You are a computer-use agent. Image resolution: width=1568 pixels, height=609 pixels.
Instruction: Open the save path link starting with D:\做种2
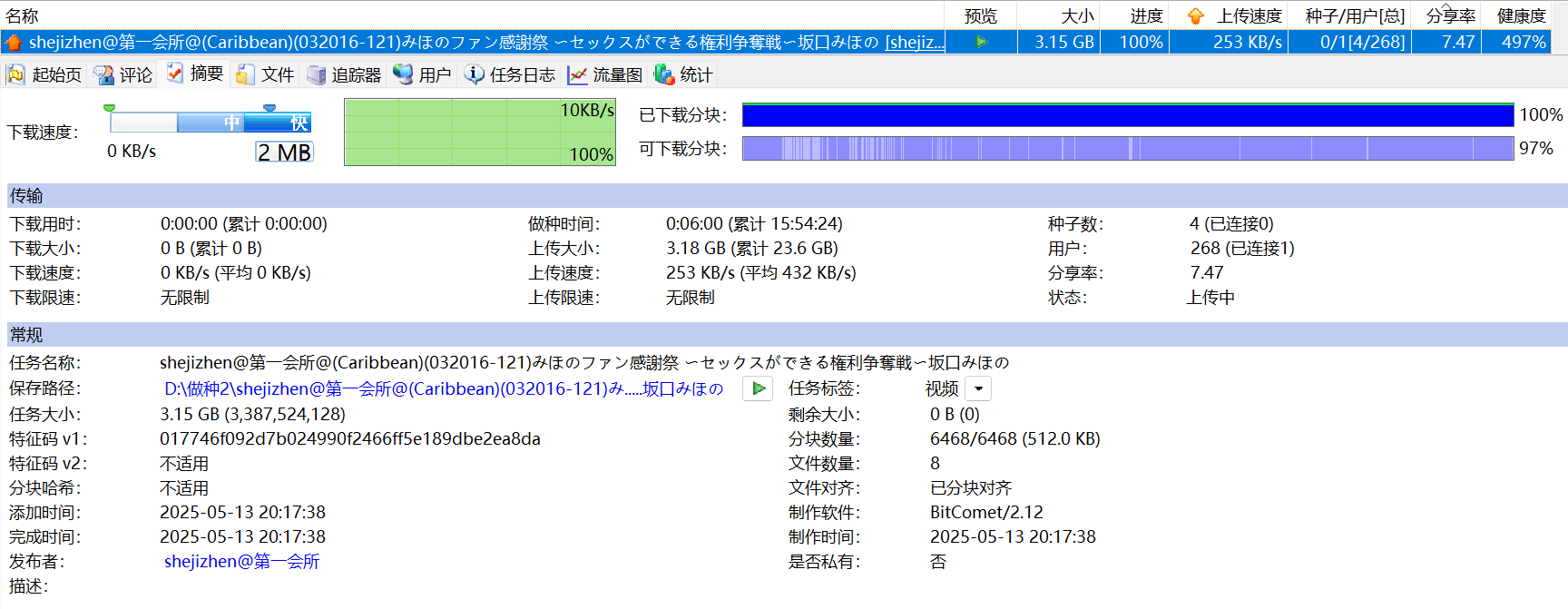coord(443,388)
